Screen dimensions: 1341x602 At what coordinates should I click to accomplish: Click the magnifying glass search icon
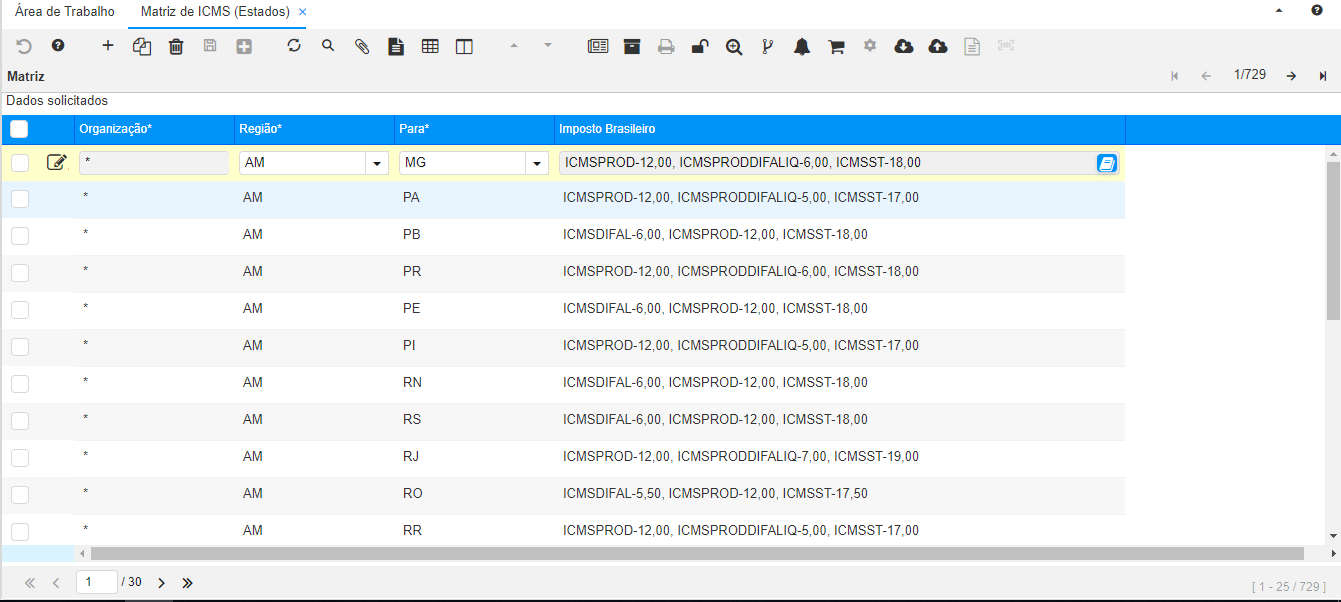[328, 46]
